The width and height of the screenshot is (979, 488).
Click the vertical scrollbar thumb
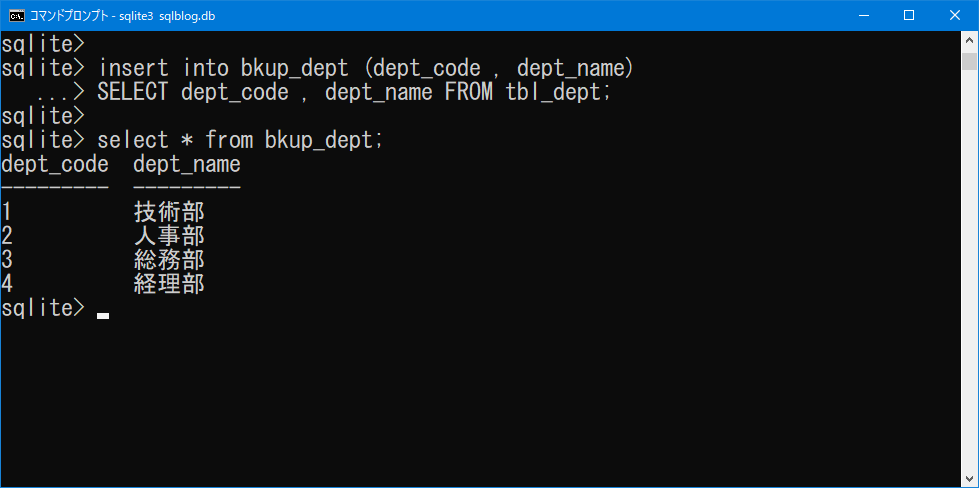[x=969, y=62]
